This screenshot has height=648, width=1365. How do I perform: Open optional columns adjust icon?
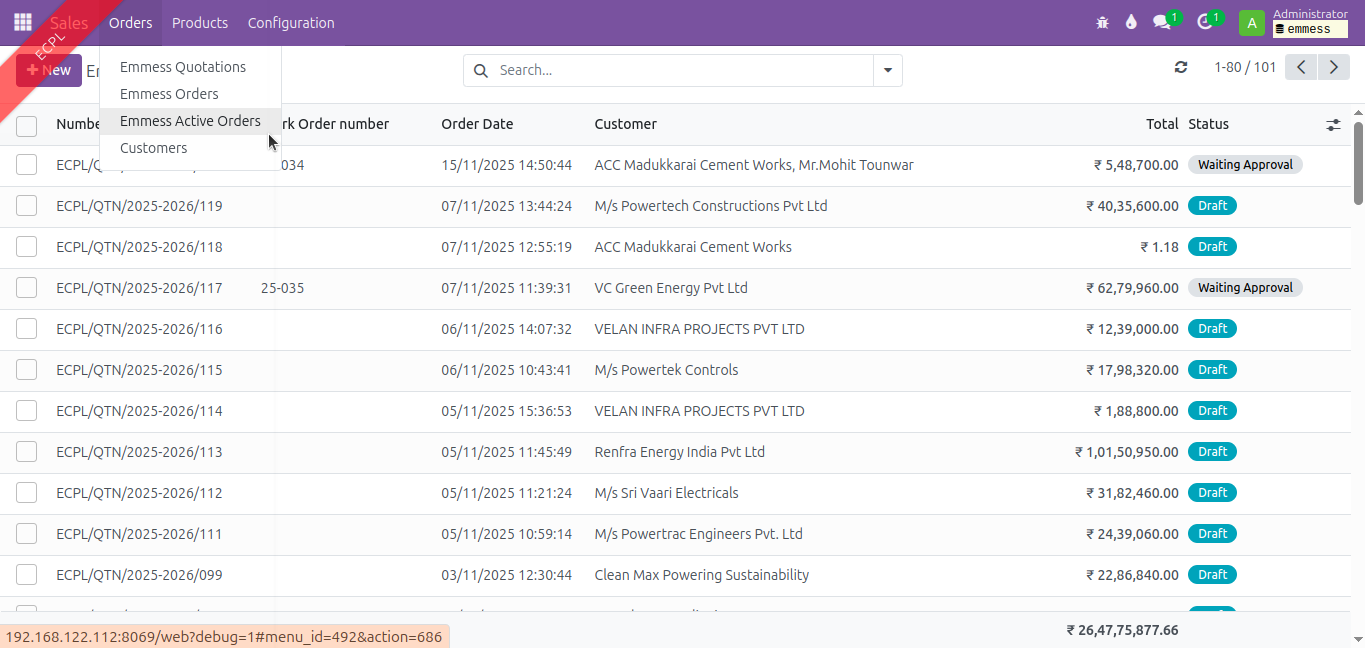tap(1333, 125)
